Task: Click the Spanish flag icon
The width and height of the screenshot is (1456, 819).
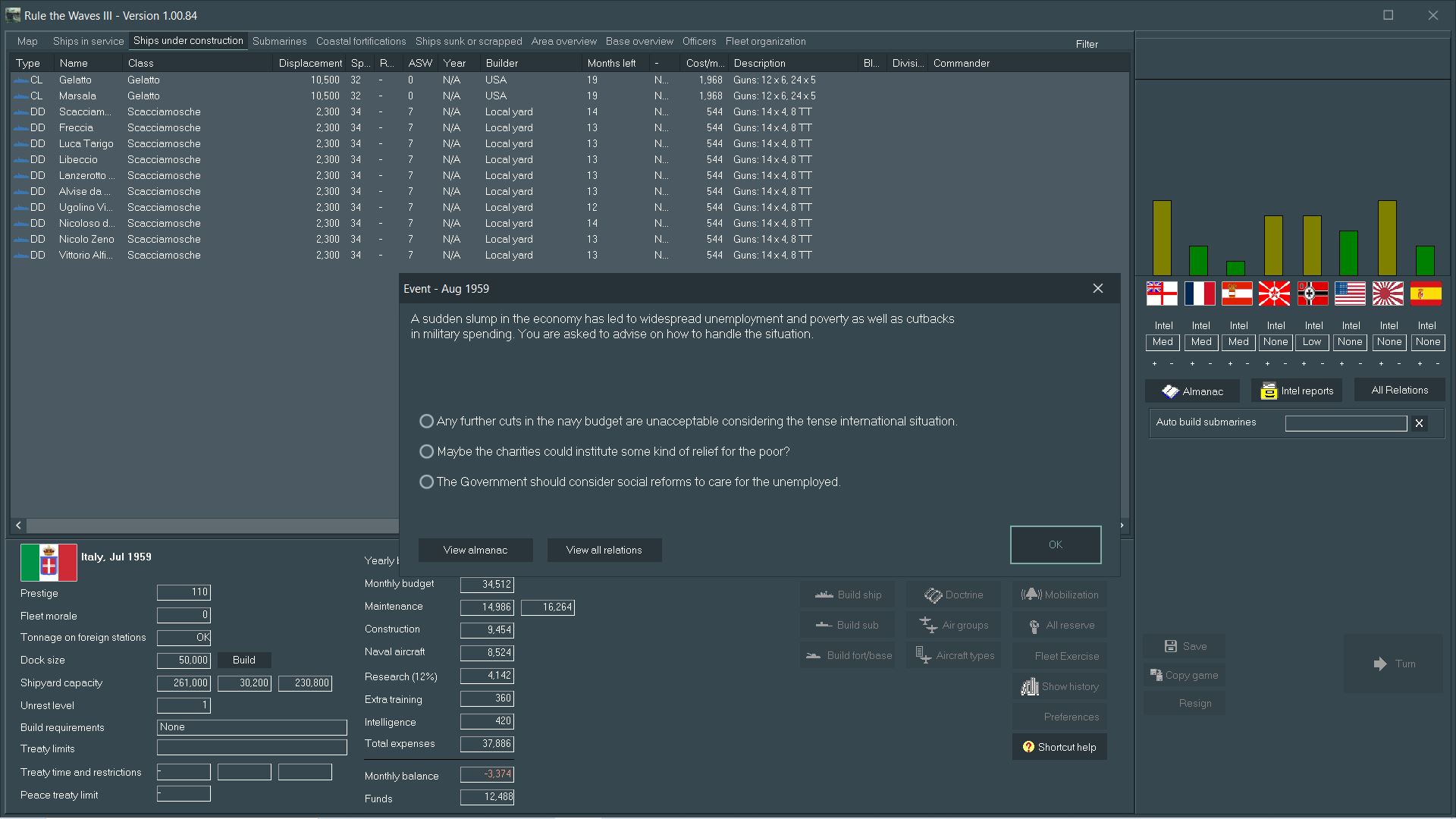Action: (1426, 293)
